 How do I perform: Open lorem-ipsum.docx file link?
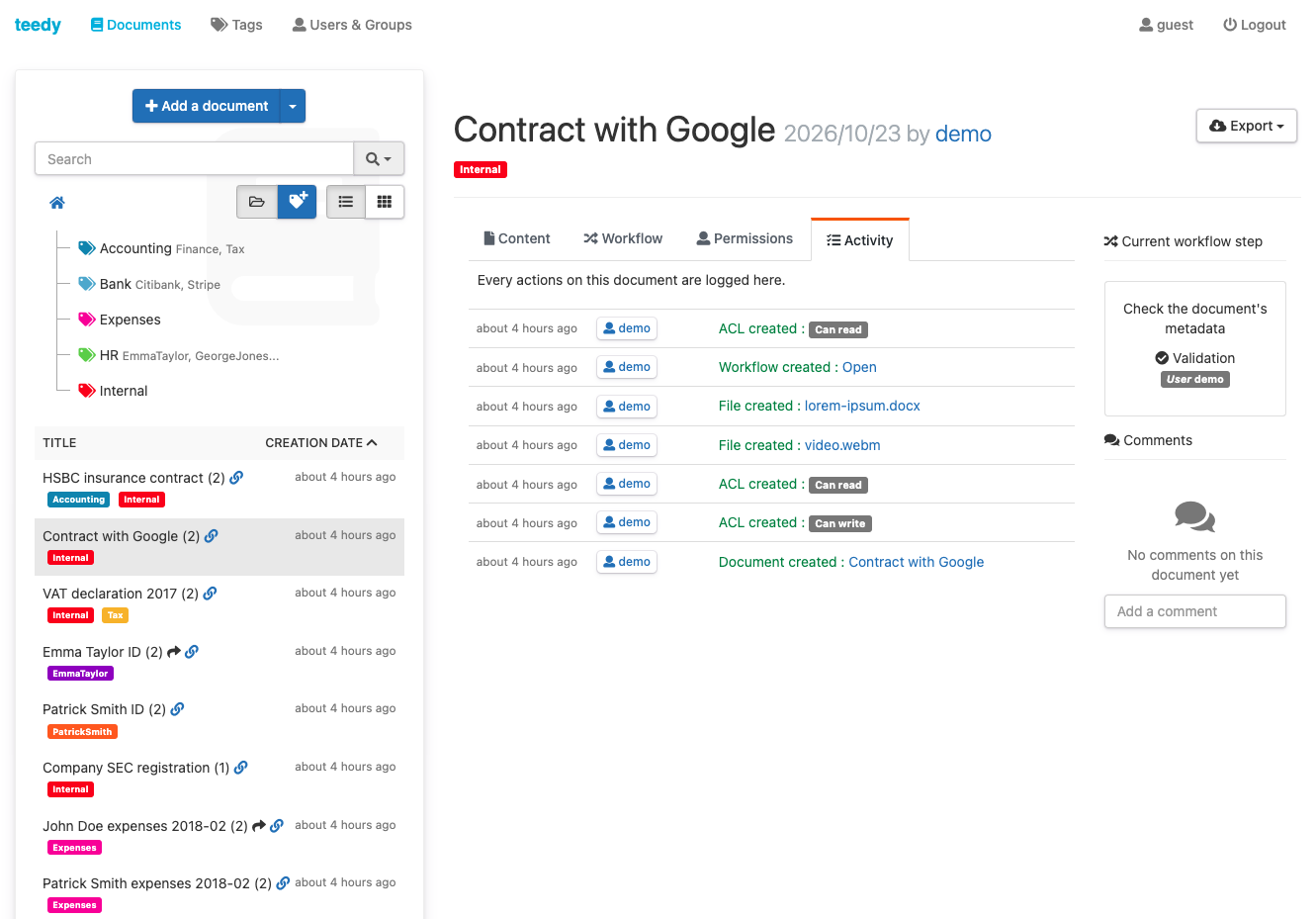(x=862, y=406)
